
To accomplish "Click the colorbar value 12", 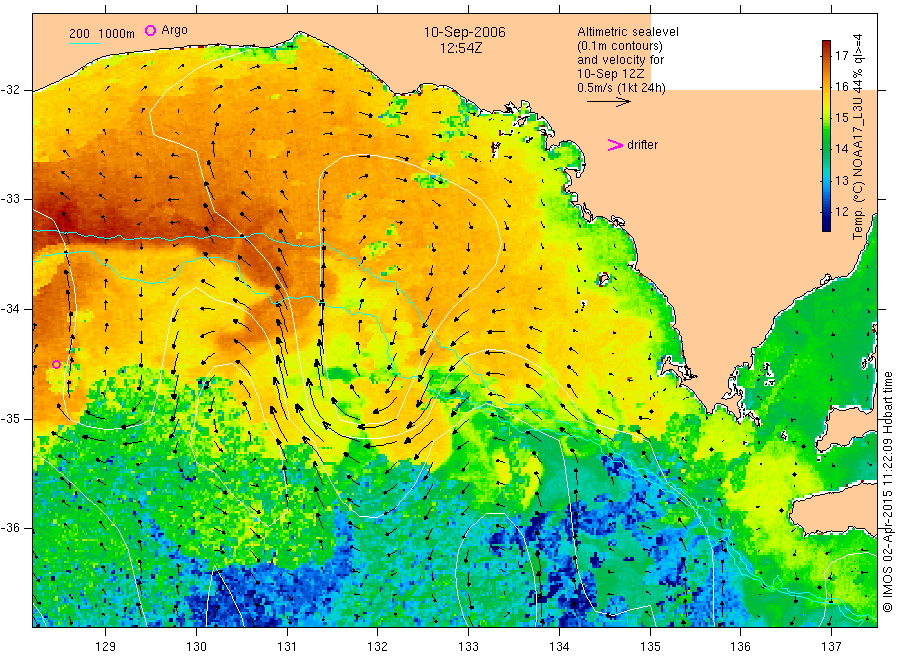I will tap(841, 211).
